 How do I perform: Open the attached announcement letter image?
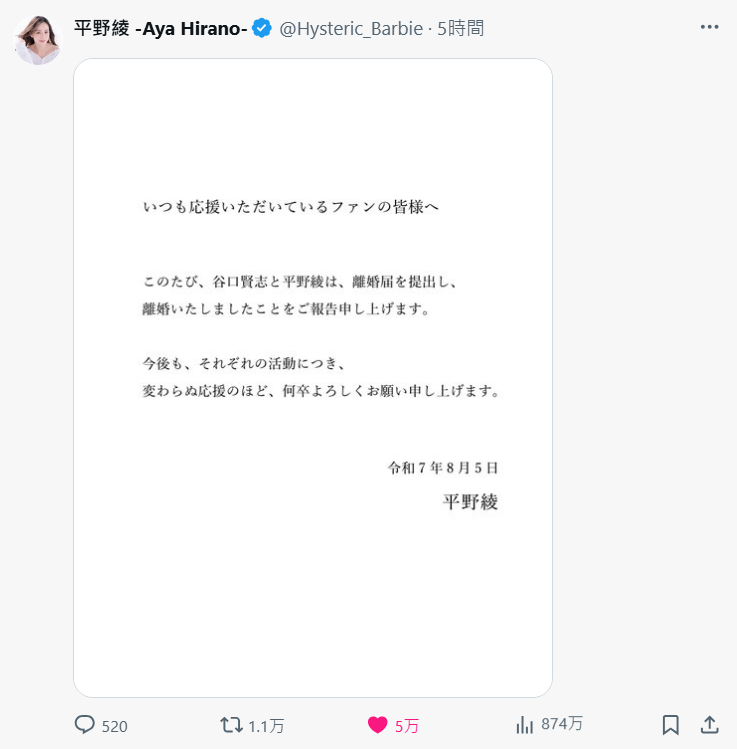point(313,378)
